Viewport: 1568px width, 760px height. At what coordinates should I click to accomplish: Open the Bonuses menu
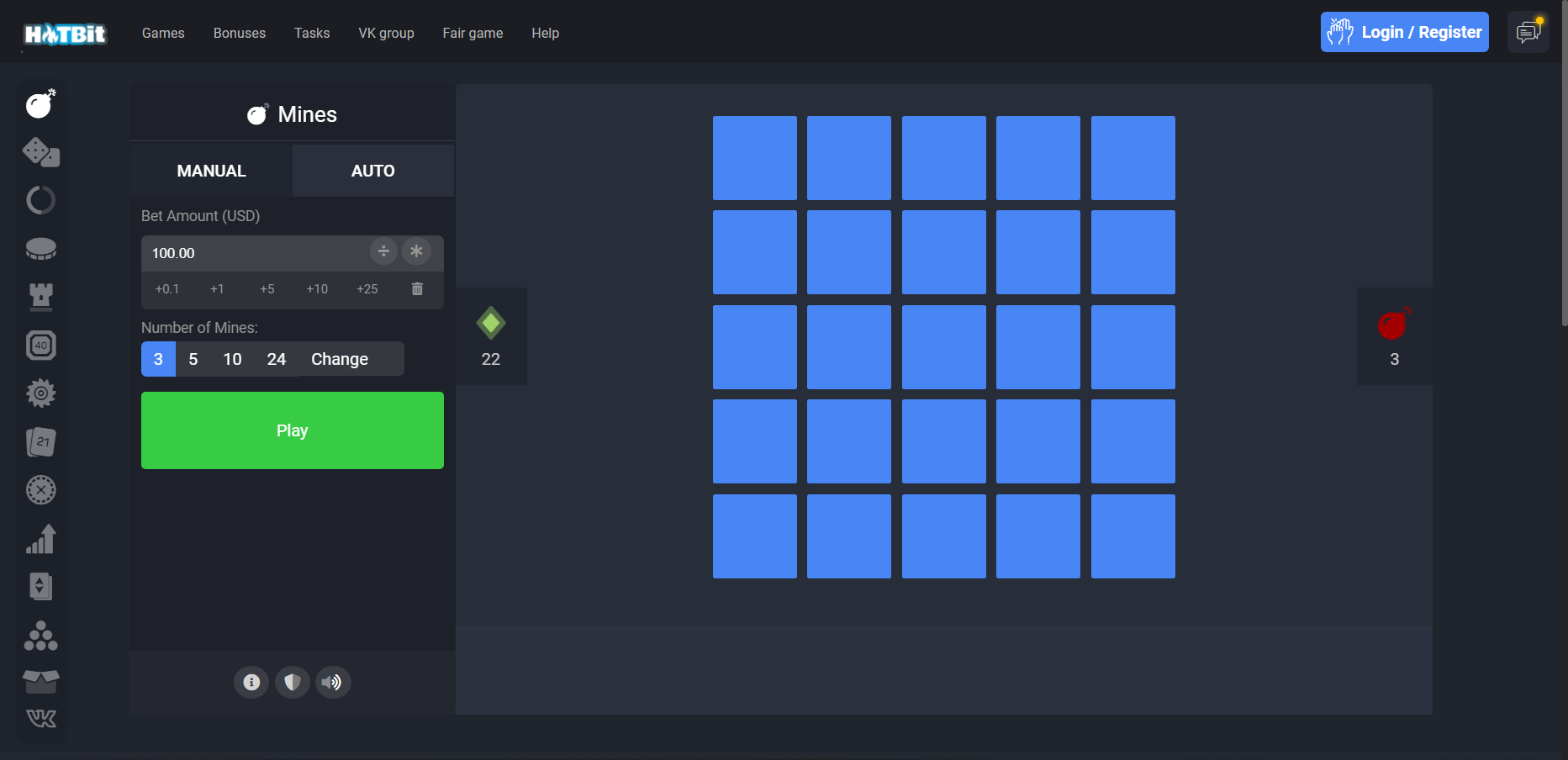click(x=240, y=33)
